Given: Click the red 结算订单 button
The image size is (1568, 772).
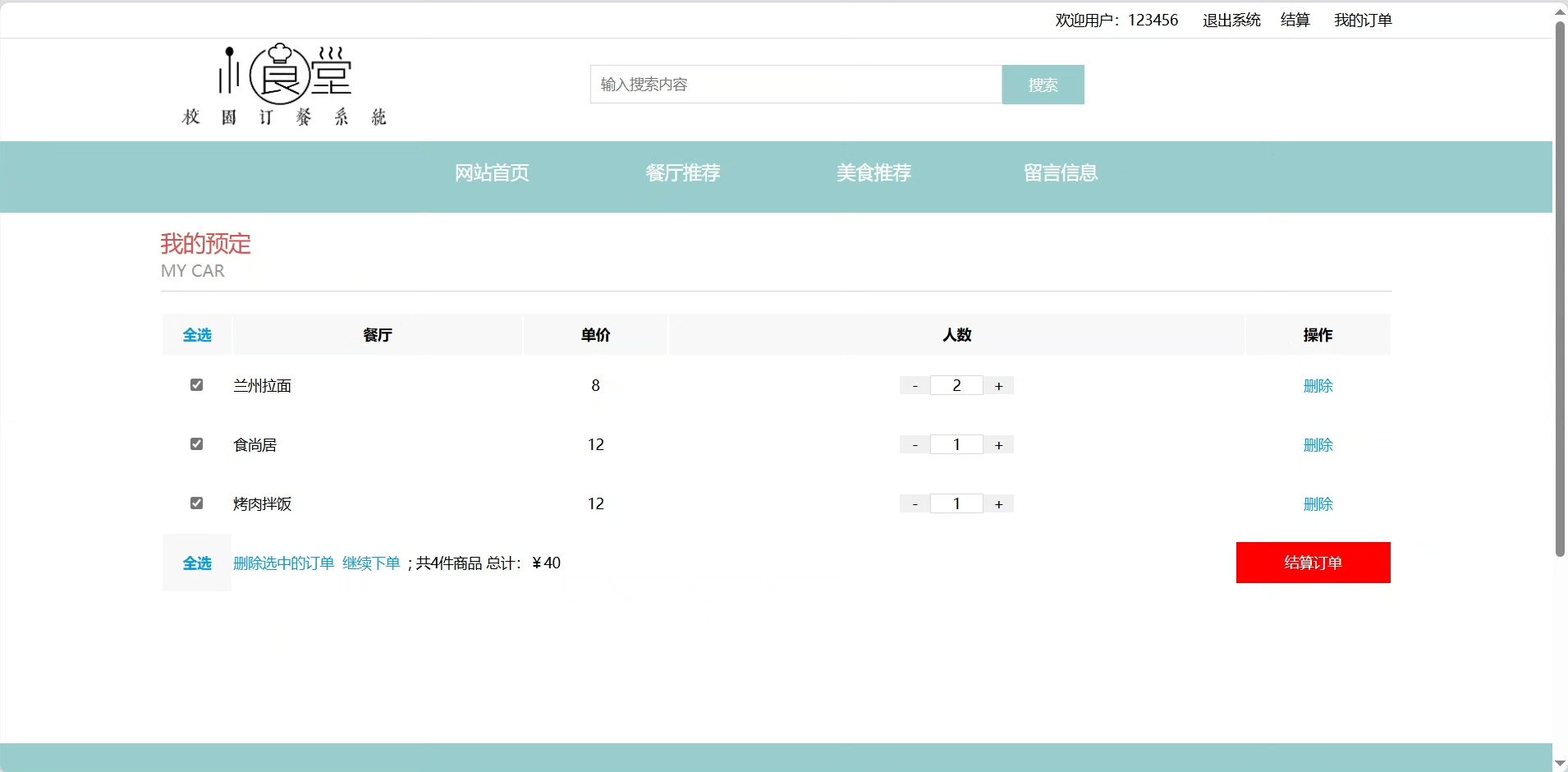Looking at the screenshot, I should 1313,563.
